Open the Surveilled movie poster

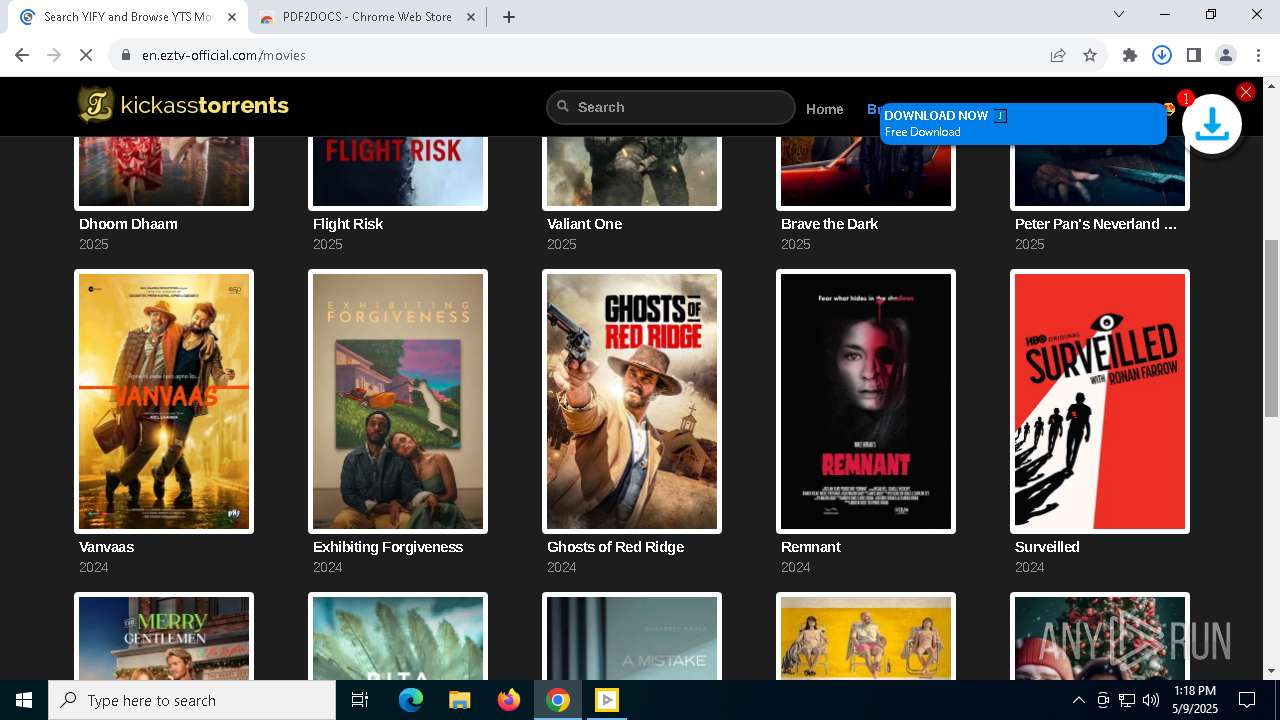click(x=1100, y=401)
